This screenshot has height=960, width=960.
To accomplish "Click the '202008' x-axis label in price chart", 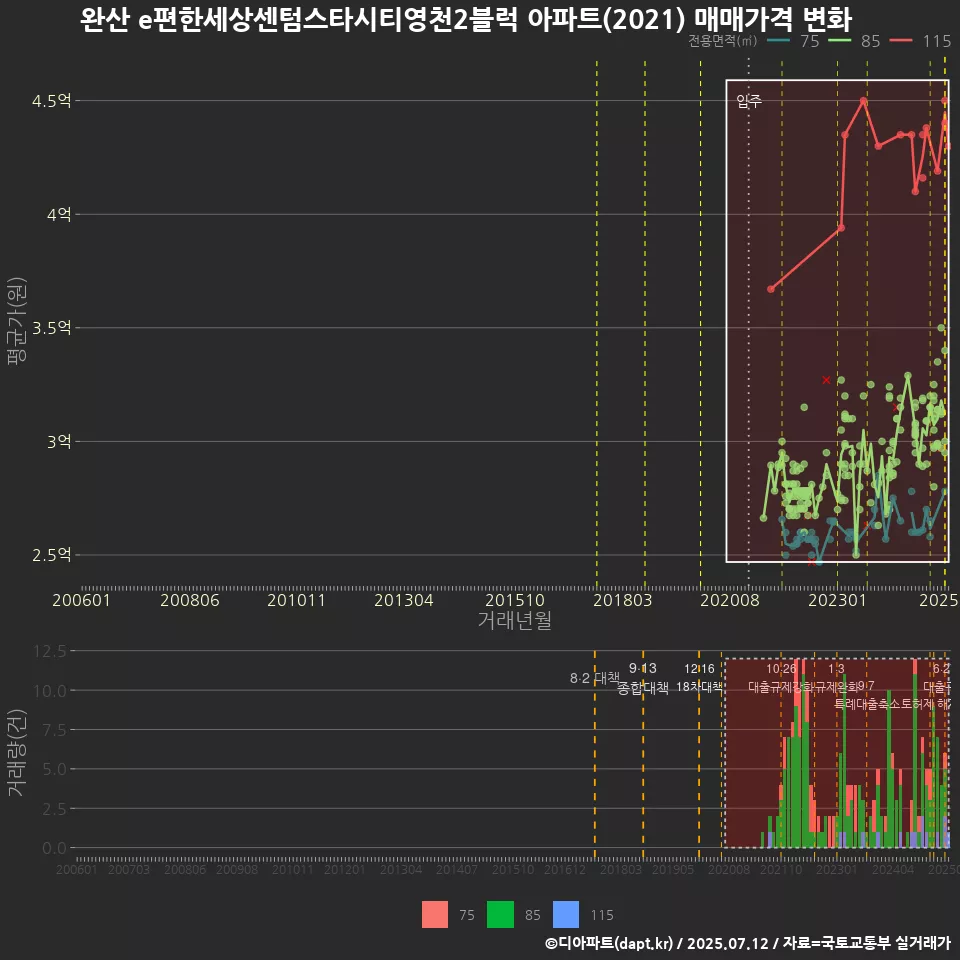I will [730, 600].
